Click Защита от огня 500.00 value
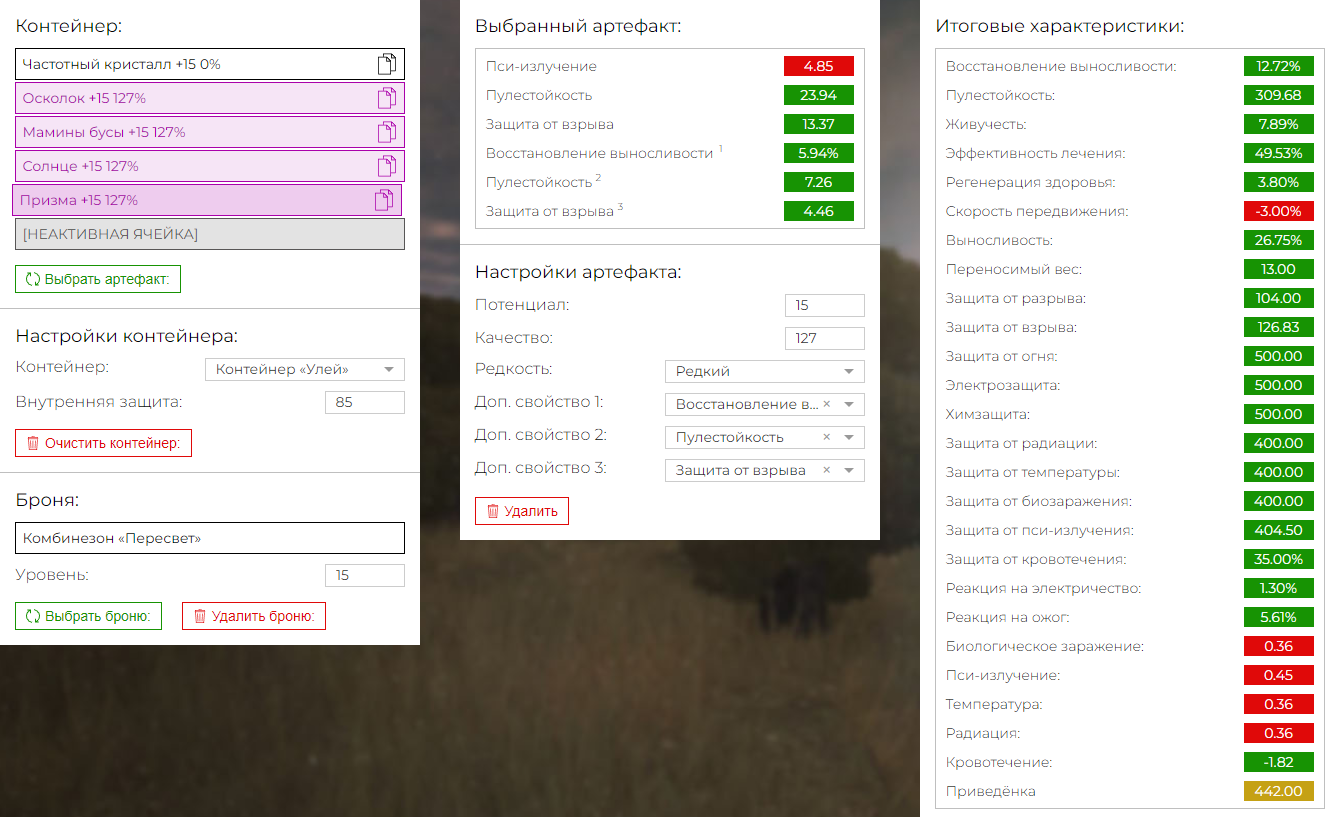 pyautogui.click(x=1279, y=357)
